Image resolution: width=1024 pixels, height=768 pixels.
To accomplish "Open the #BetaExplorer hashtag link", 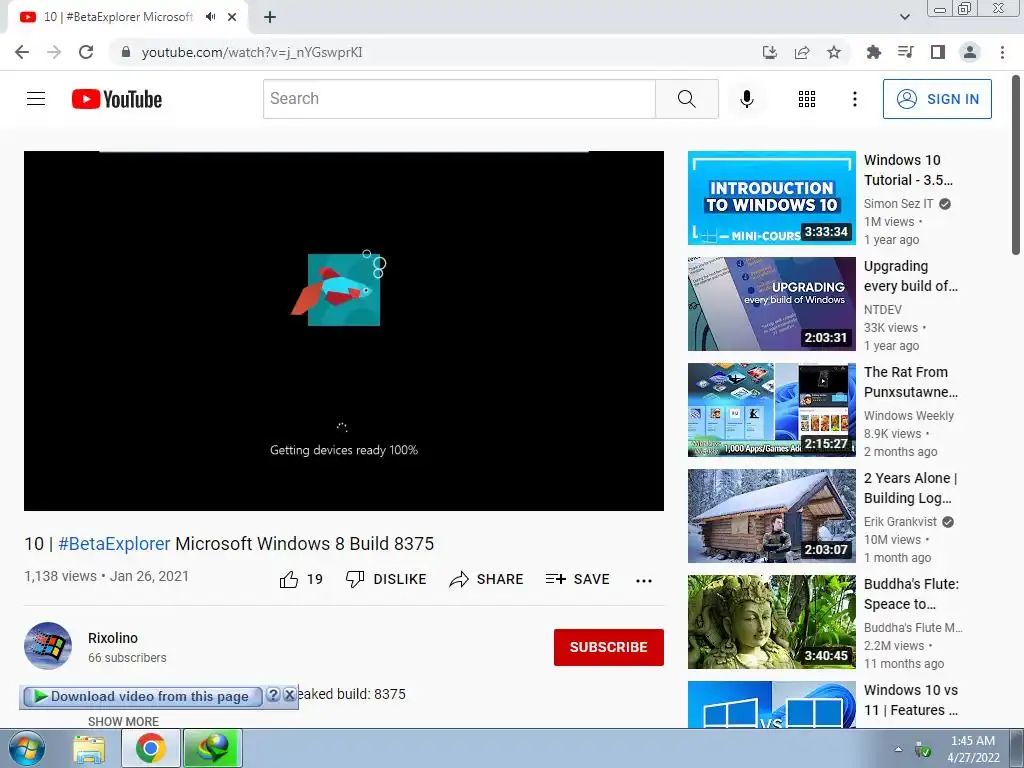I will 114,544.
